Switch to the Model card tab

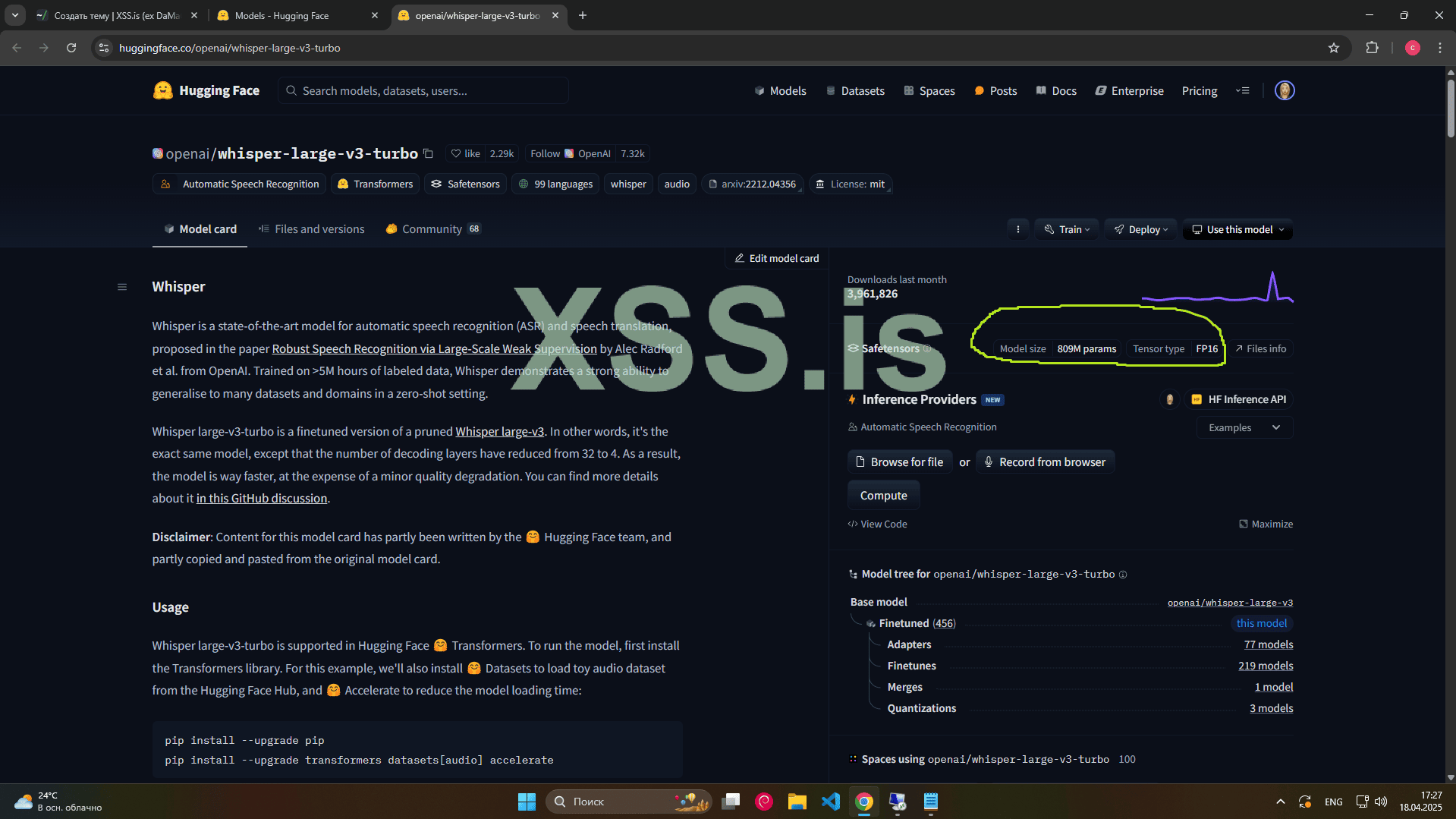point(200,229)
